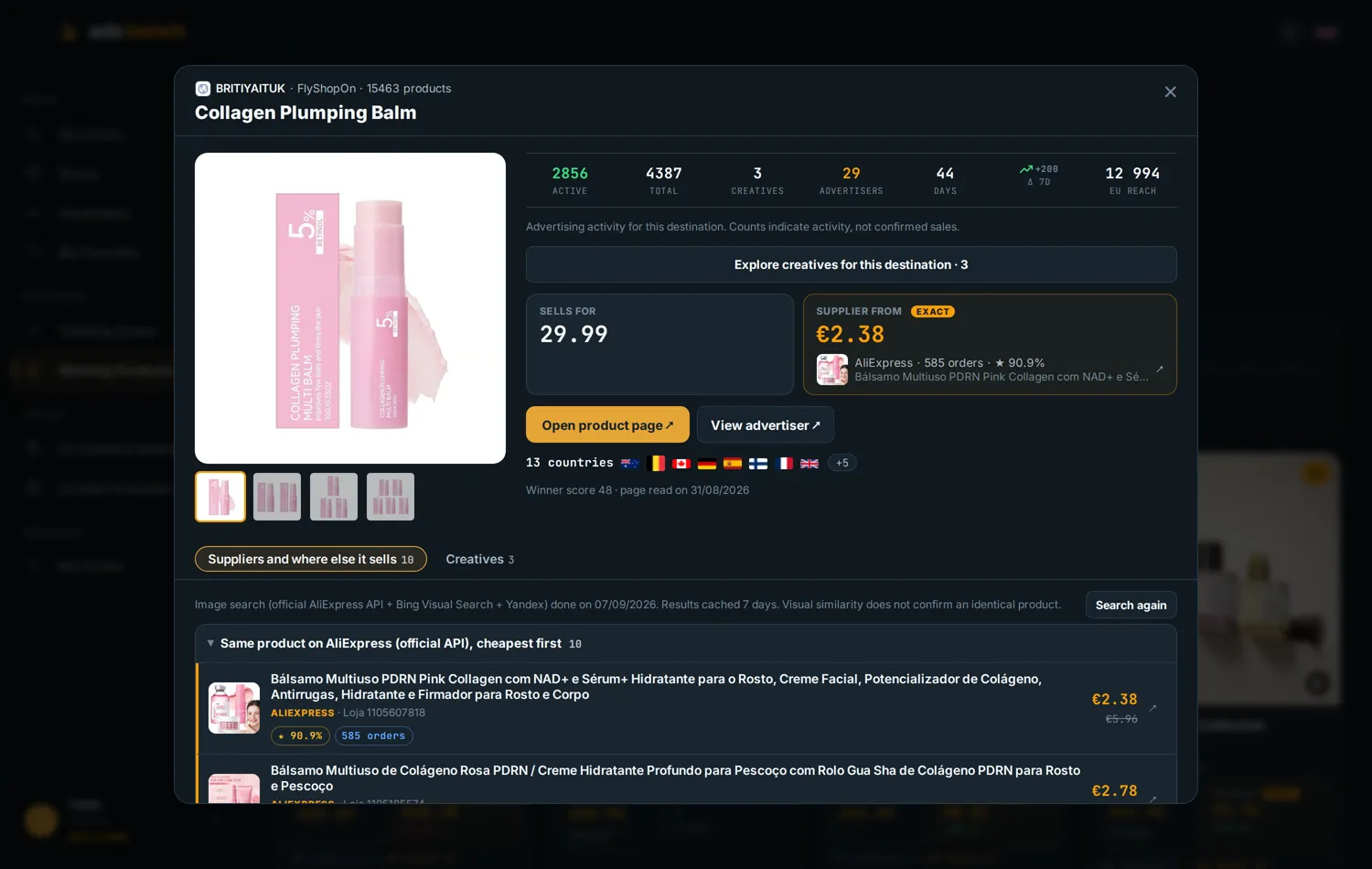Click the €2.78 listing price
1372x869 pixels.
[x=1114, y=790]
